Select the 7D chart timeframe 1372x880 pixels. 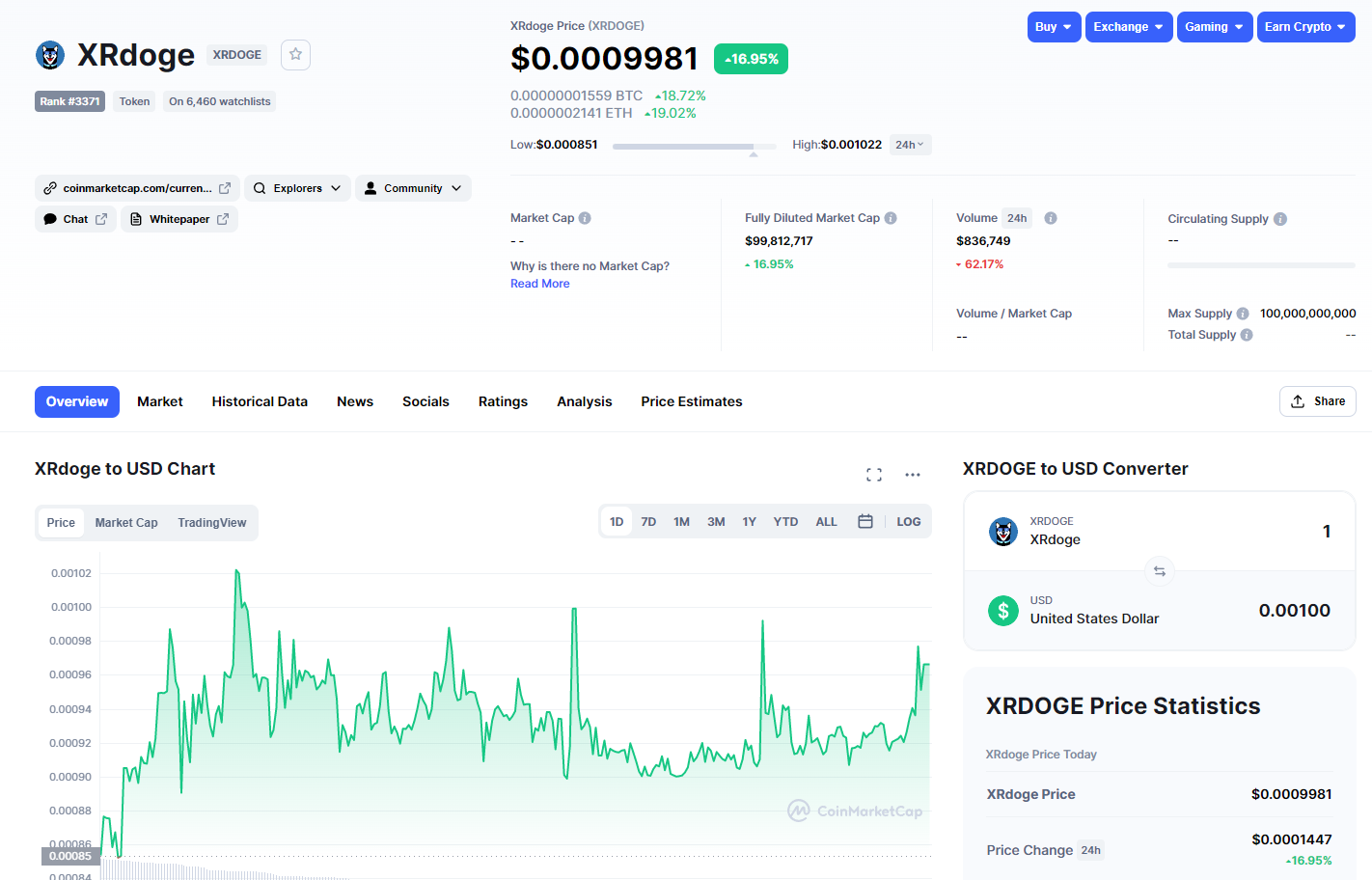click(648, 521)
